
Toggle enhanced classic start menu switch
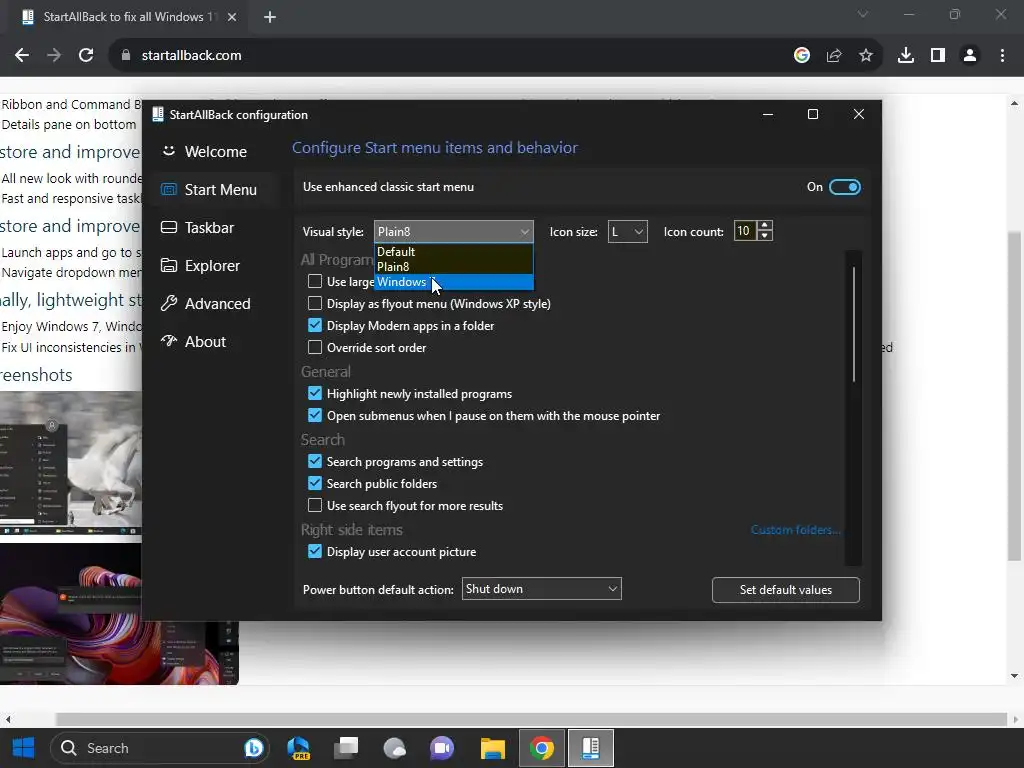(x=844, y=187)
